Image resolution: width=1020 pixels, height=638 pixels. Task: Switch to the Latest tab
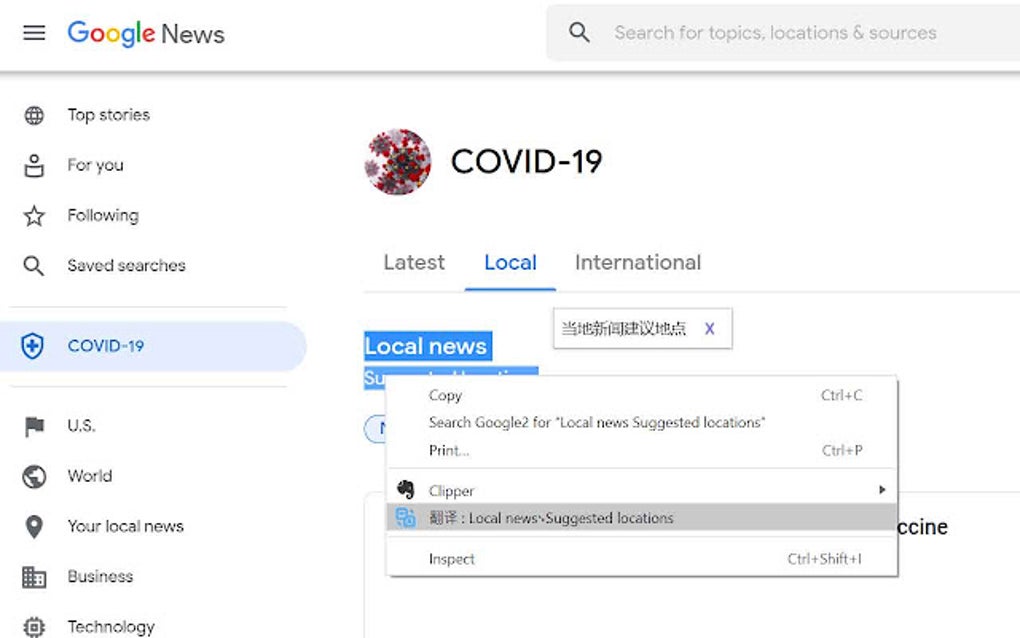coord(413,262)
